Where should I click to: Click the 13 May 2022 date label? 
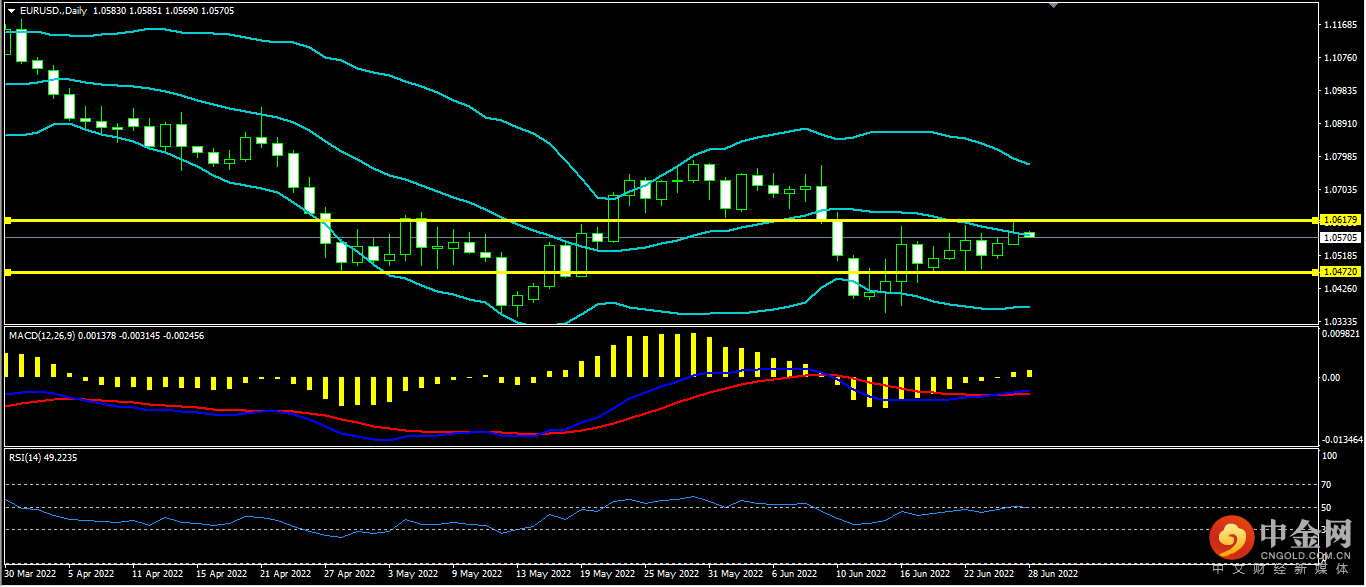tap(543, 575)
